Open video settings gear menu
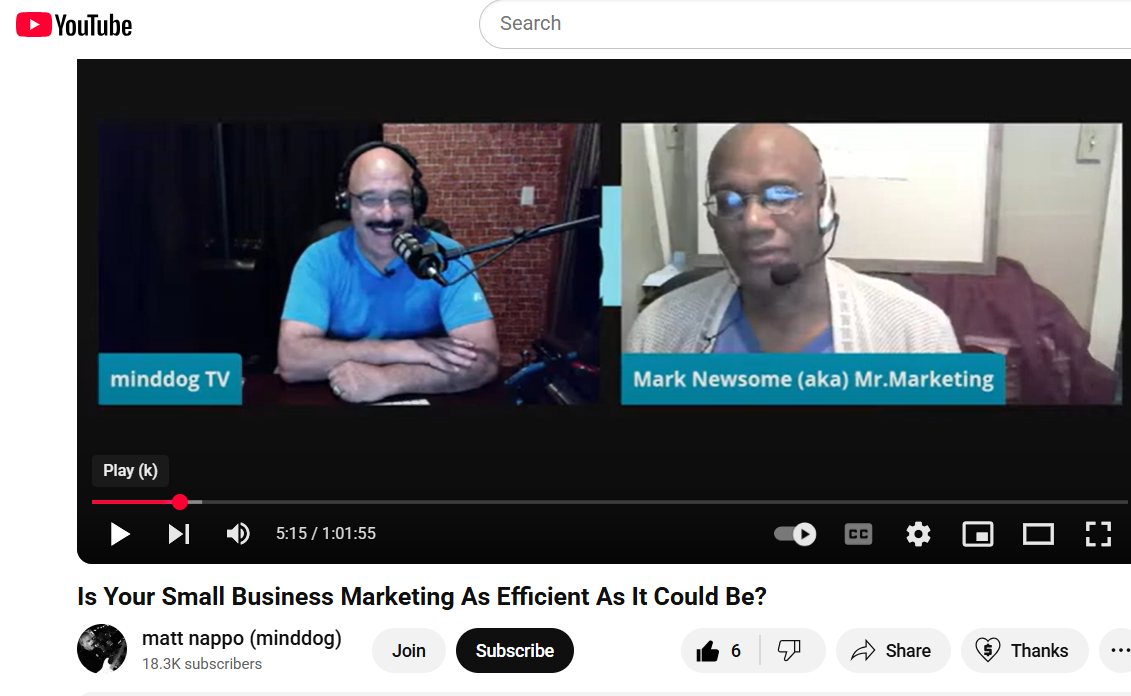Screen dimensions: 1131x696 coord(918,534)
